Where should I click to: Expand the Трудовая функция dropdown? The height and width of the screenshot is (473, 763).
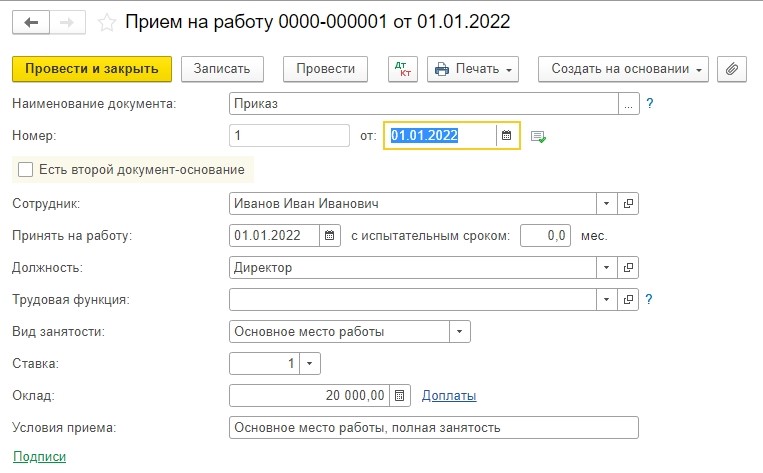coord(607,300)
